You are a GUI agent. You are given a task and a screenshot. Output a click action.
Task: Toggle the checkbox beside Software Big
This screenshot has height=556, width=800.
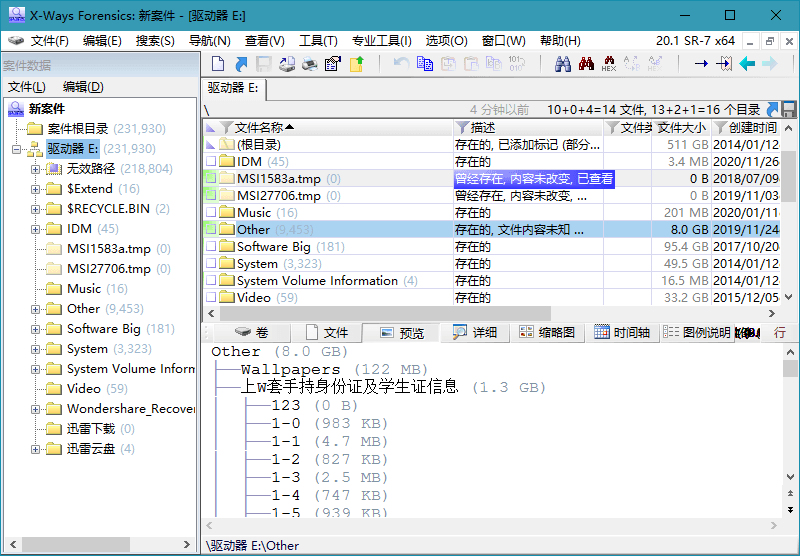[x=211, y=247]
